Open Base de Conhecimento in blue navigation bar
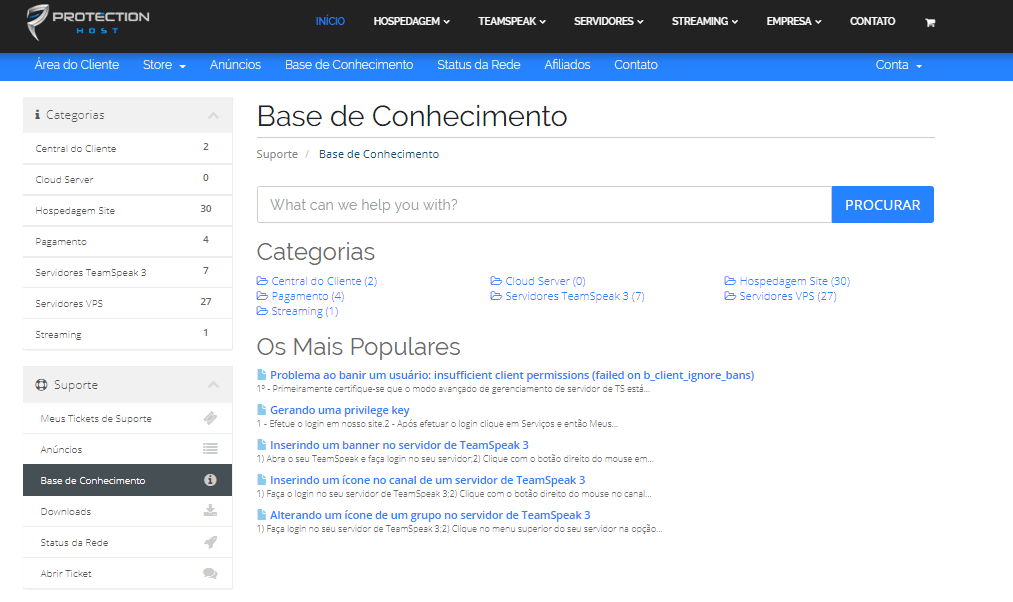Viewport: 1013px width, 602px height. click(349, 65)
